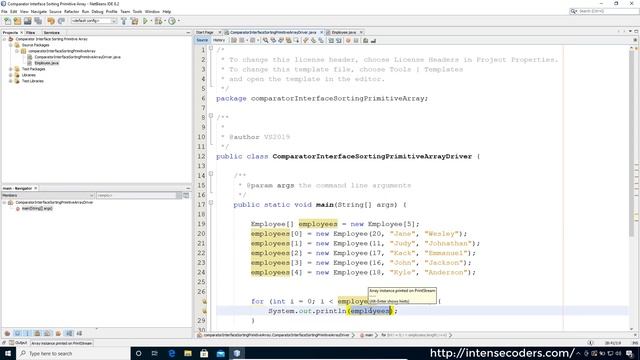Screen dimensions: 640x360
Task: Open Microsoft Edge from the taskbar
Action: 171,353
